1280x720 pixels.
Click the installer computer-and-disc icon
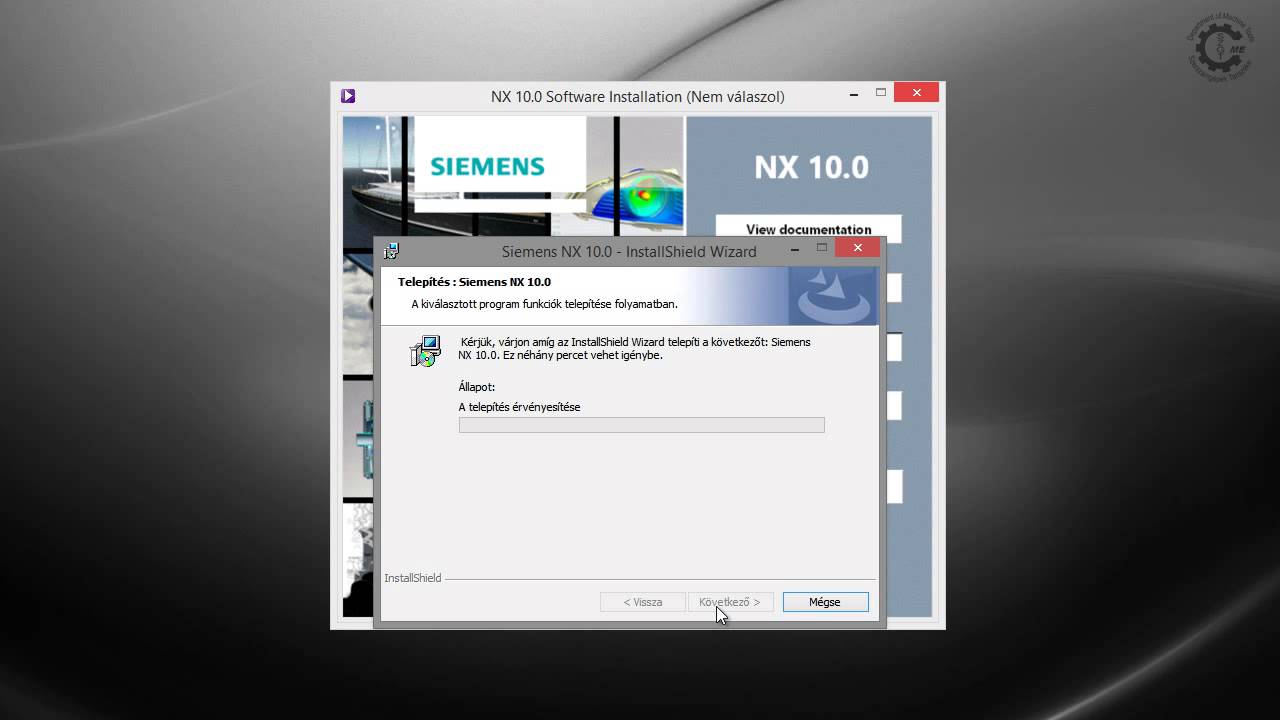[426, 351]
